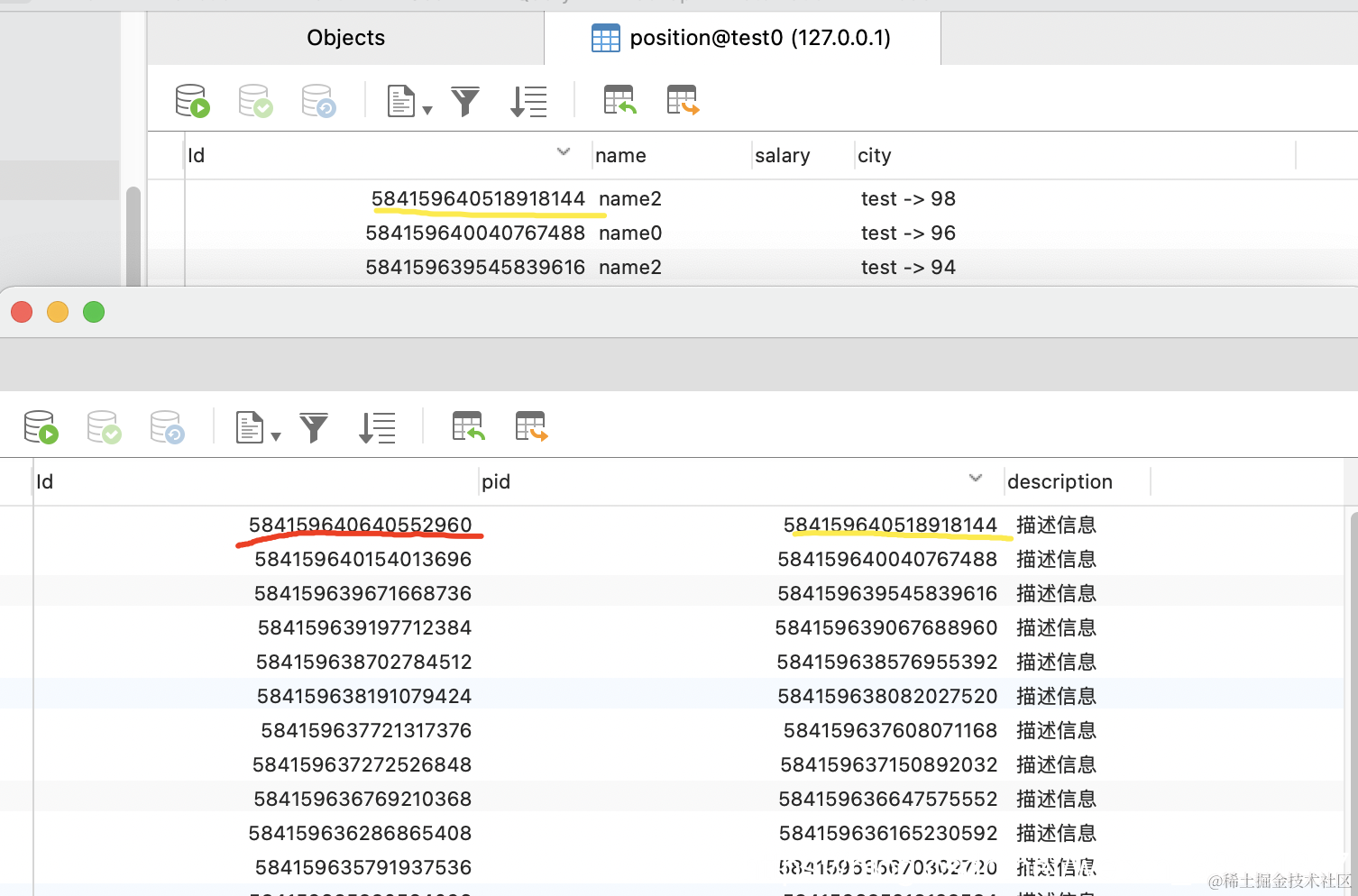Select pid cell 584159639067688960
The width and height of the screenshot is (1358, 896).
[x=886, y=627]
